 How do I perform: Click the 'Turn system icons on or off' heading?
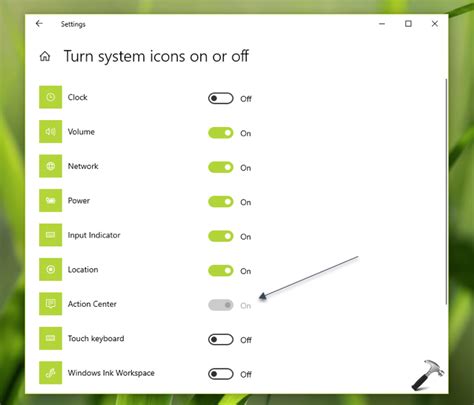(156, 56)
